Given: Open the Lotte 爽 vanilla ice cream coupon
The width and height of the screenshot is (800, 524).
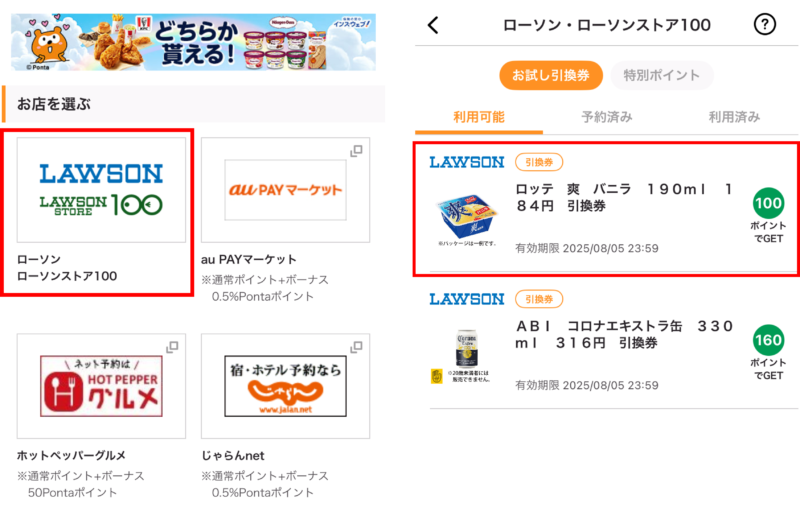Looking at the screenshot, I should (x=606, y=209).
